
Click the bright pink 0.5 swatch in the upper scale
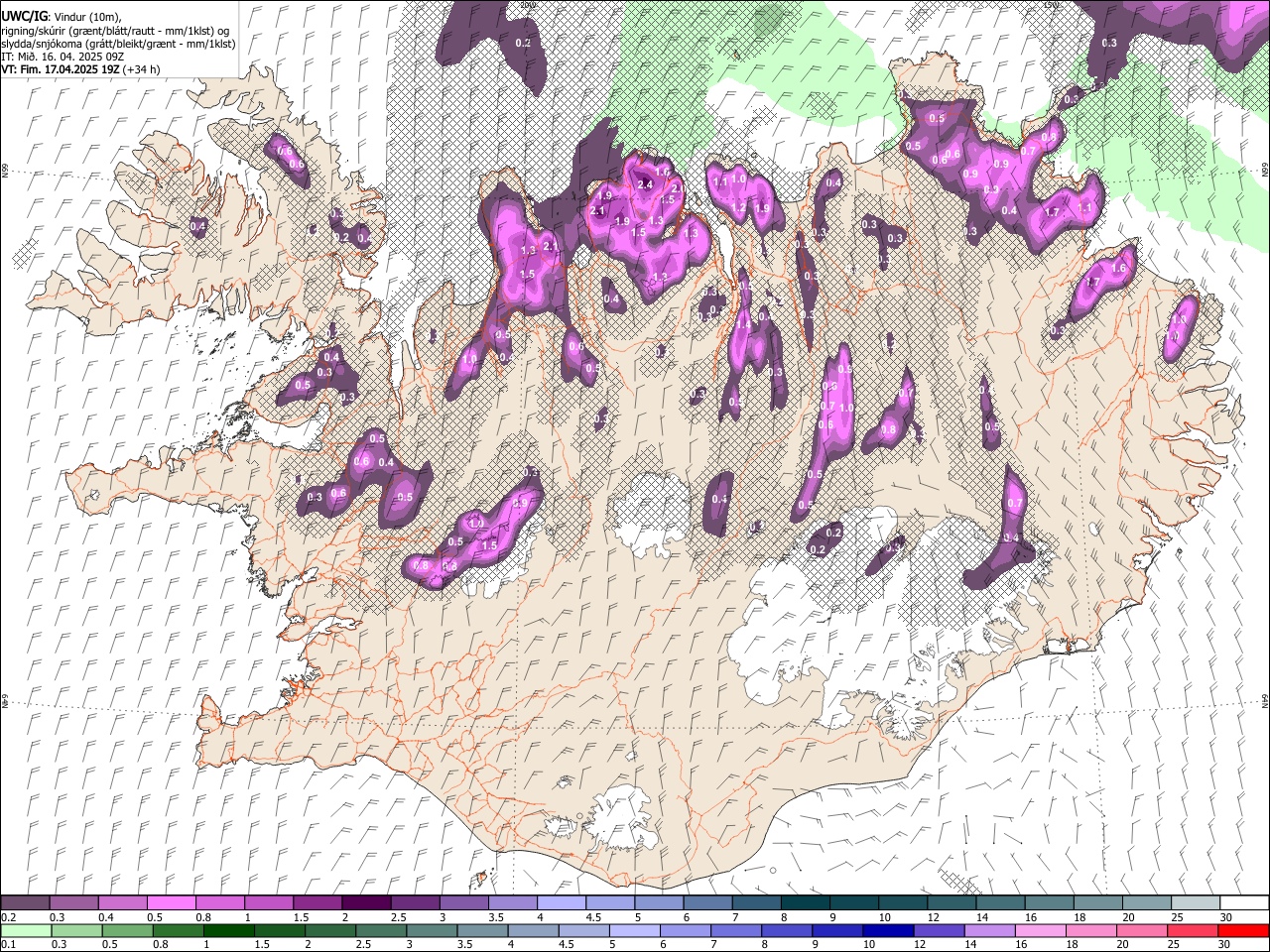(172, 903)
